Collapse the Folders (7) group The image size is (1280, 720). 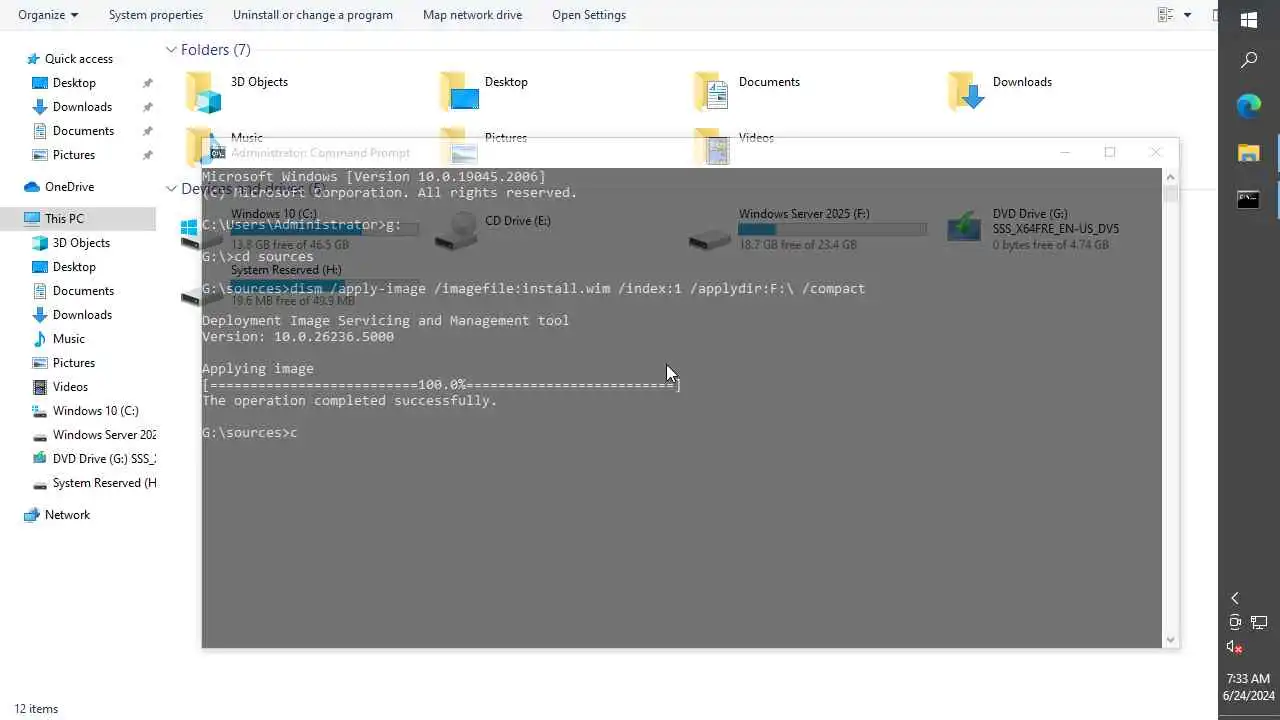172,50
